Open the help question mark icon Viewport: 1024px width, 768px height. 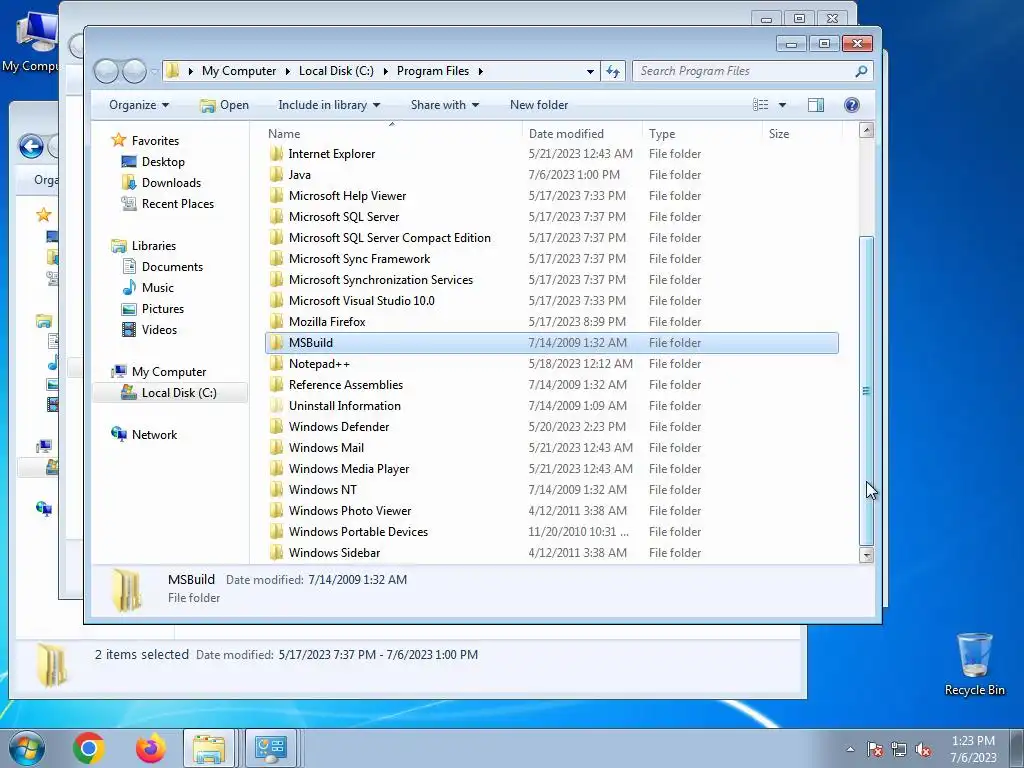pyautogui.click(x=852, y=105)
